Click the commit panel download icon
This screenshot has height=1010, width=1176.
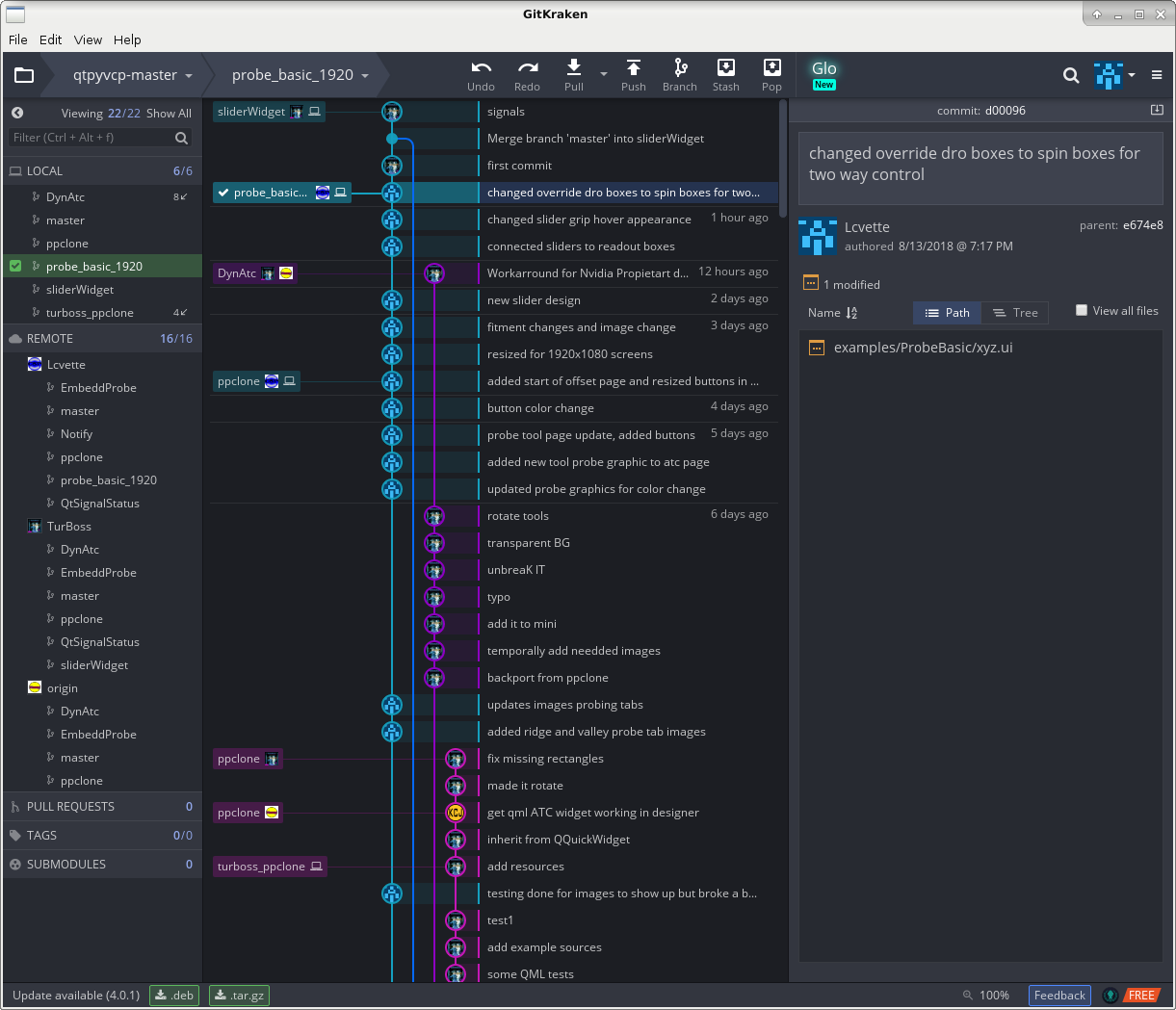click(x=1157, y=110)
